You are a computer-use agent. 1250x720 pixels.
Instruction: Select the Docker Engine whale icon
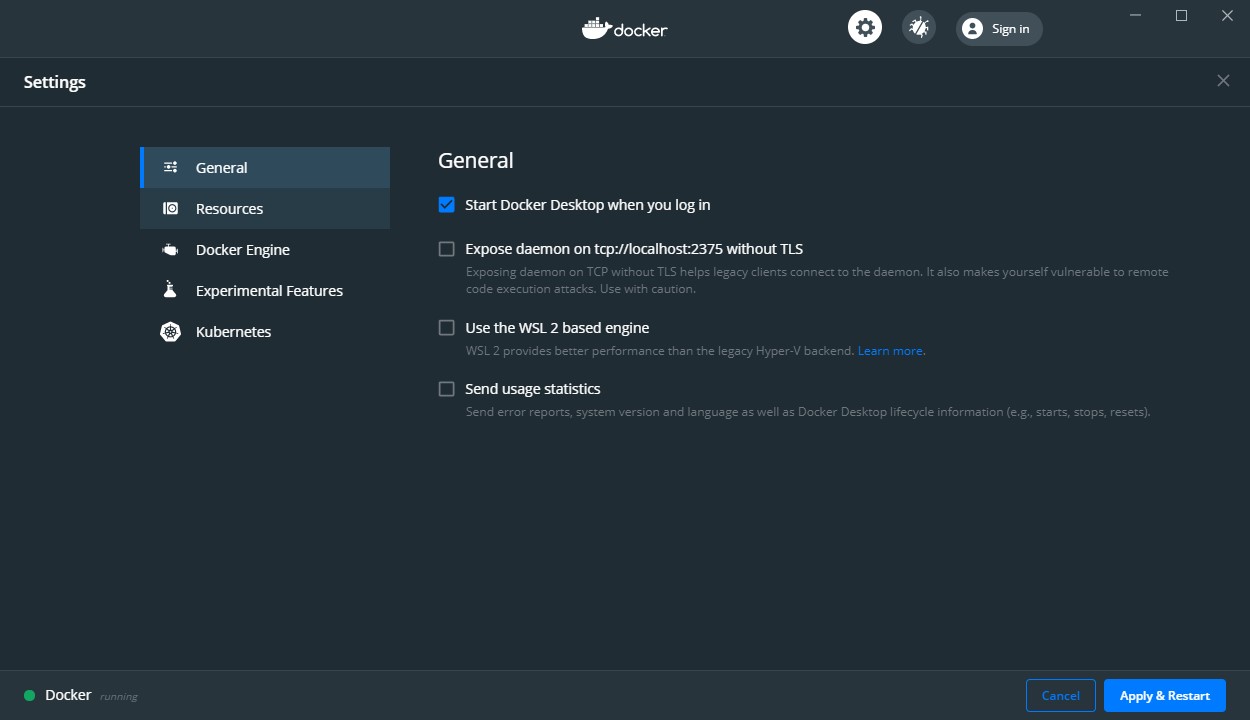[170, 249]
